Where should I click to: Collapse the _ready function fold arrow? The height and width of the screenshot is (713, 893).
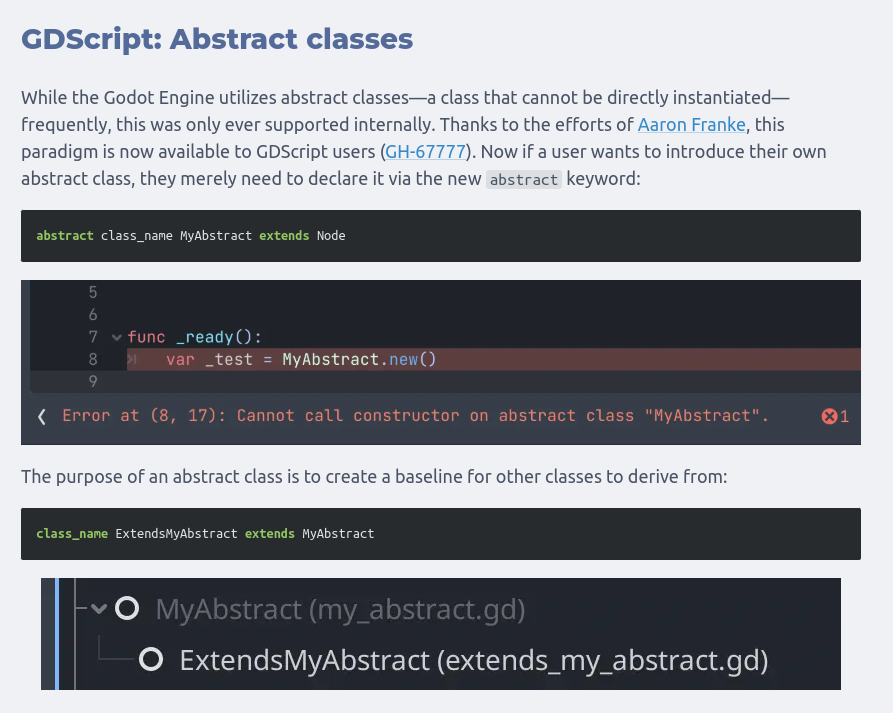point(117,338)
